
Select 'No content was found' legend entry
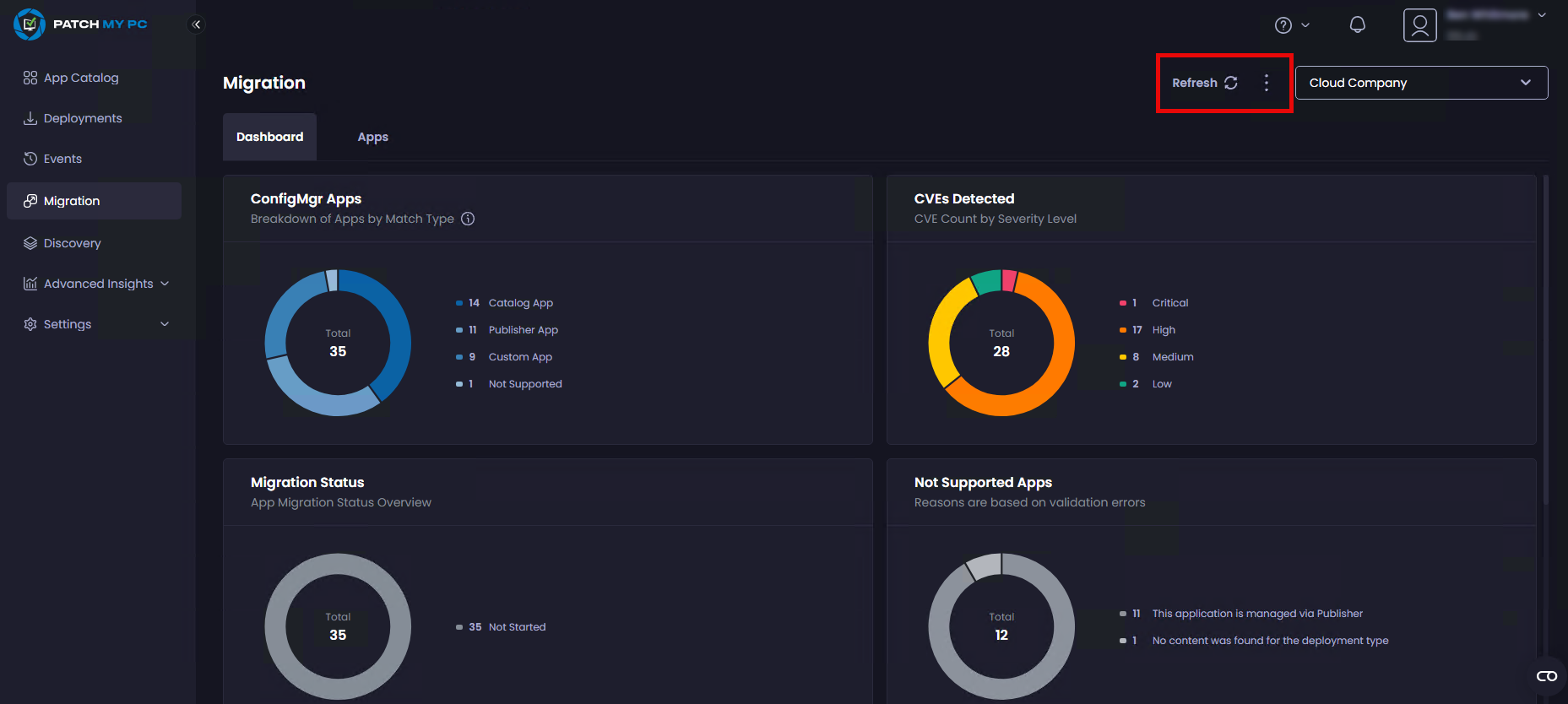(x=1254, y=641)
